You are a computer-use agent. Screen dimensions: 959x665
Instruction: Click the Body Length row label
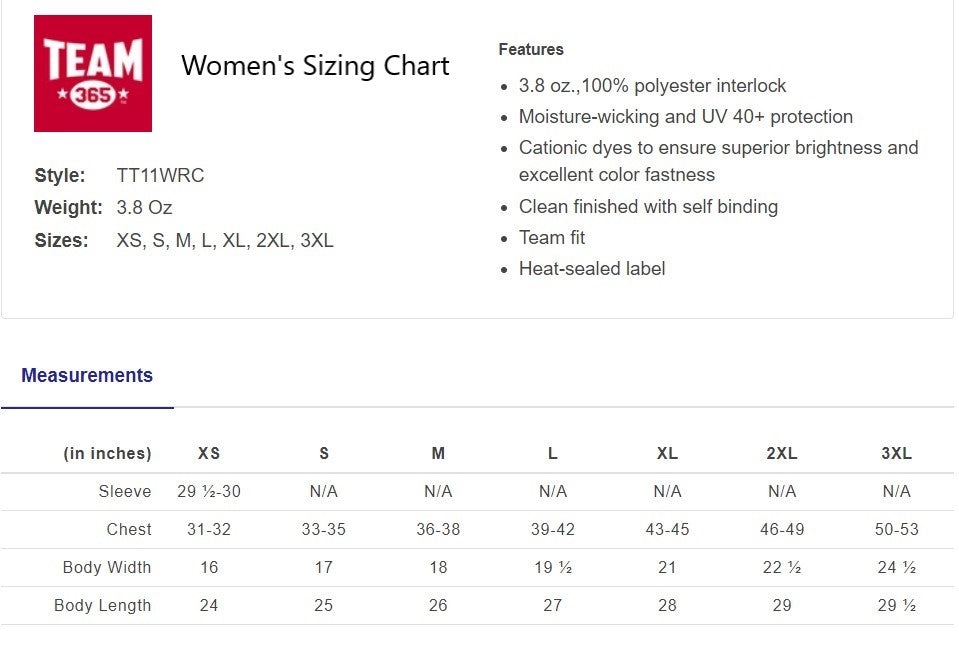click(x=103, y=605)
